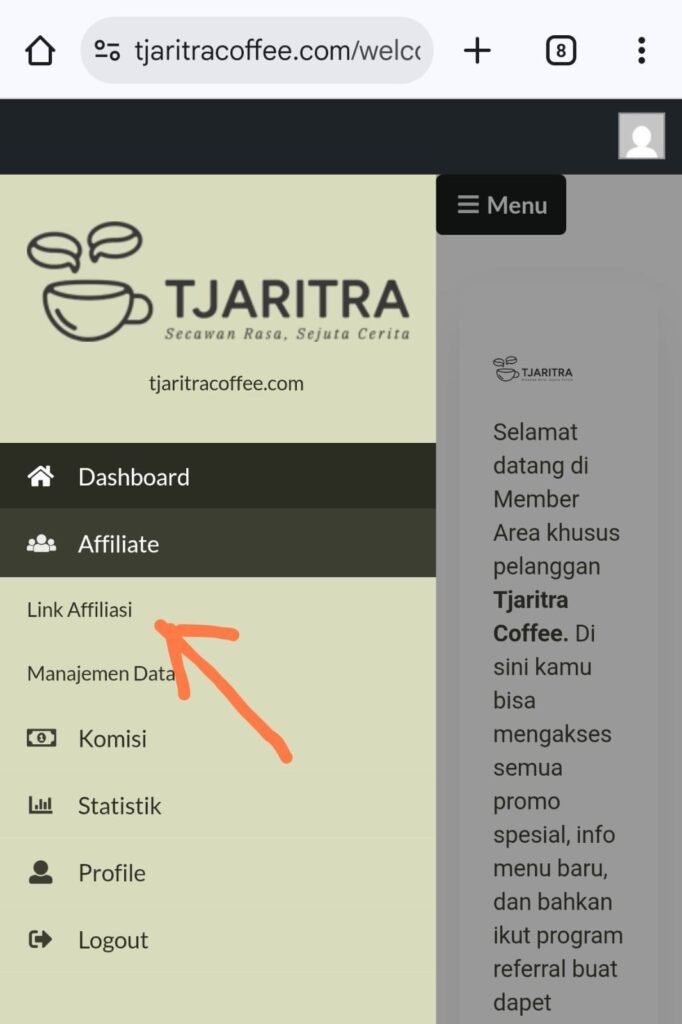The width and height of the screenshot is (682, 1024).
Task: Click the Profile person icon
Action: click(41, 872)
